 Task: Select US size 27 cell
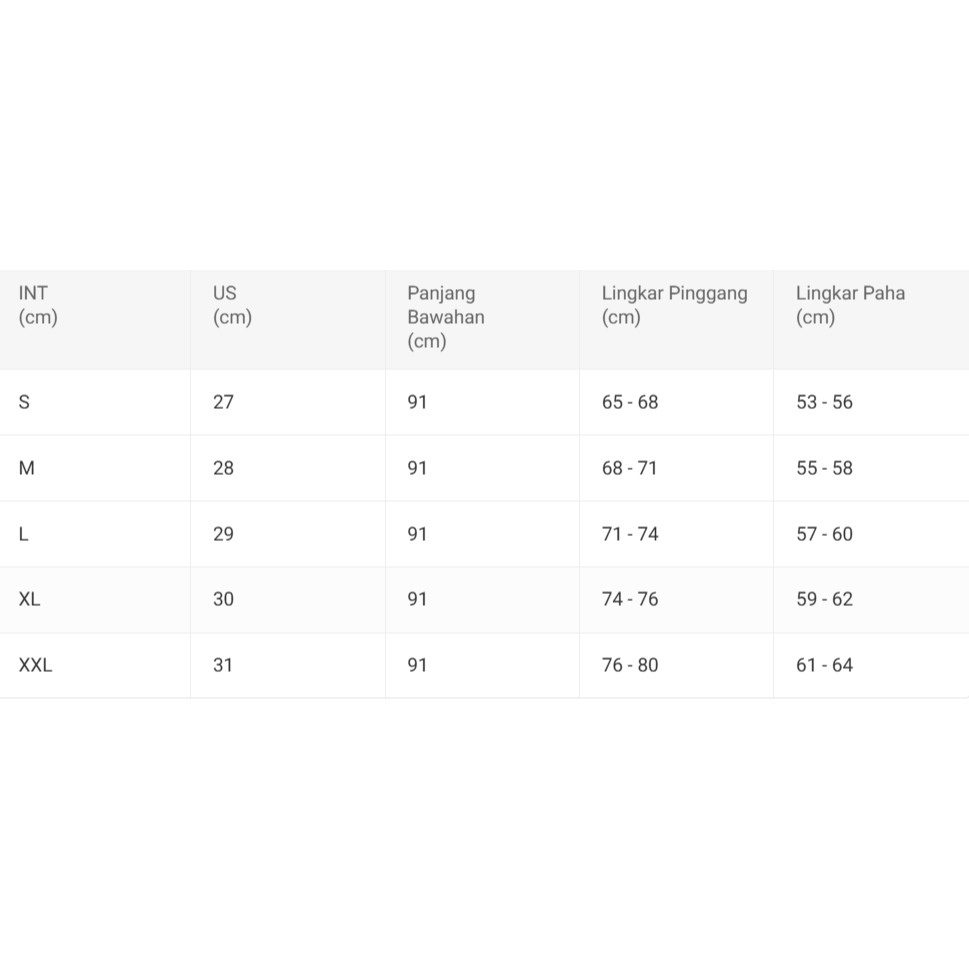pos(223,402)
